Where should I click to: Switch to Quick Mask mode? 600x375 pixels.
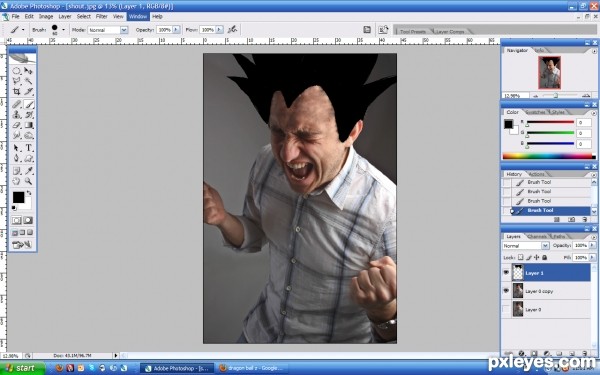(28, 220)
